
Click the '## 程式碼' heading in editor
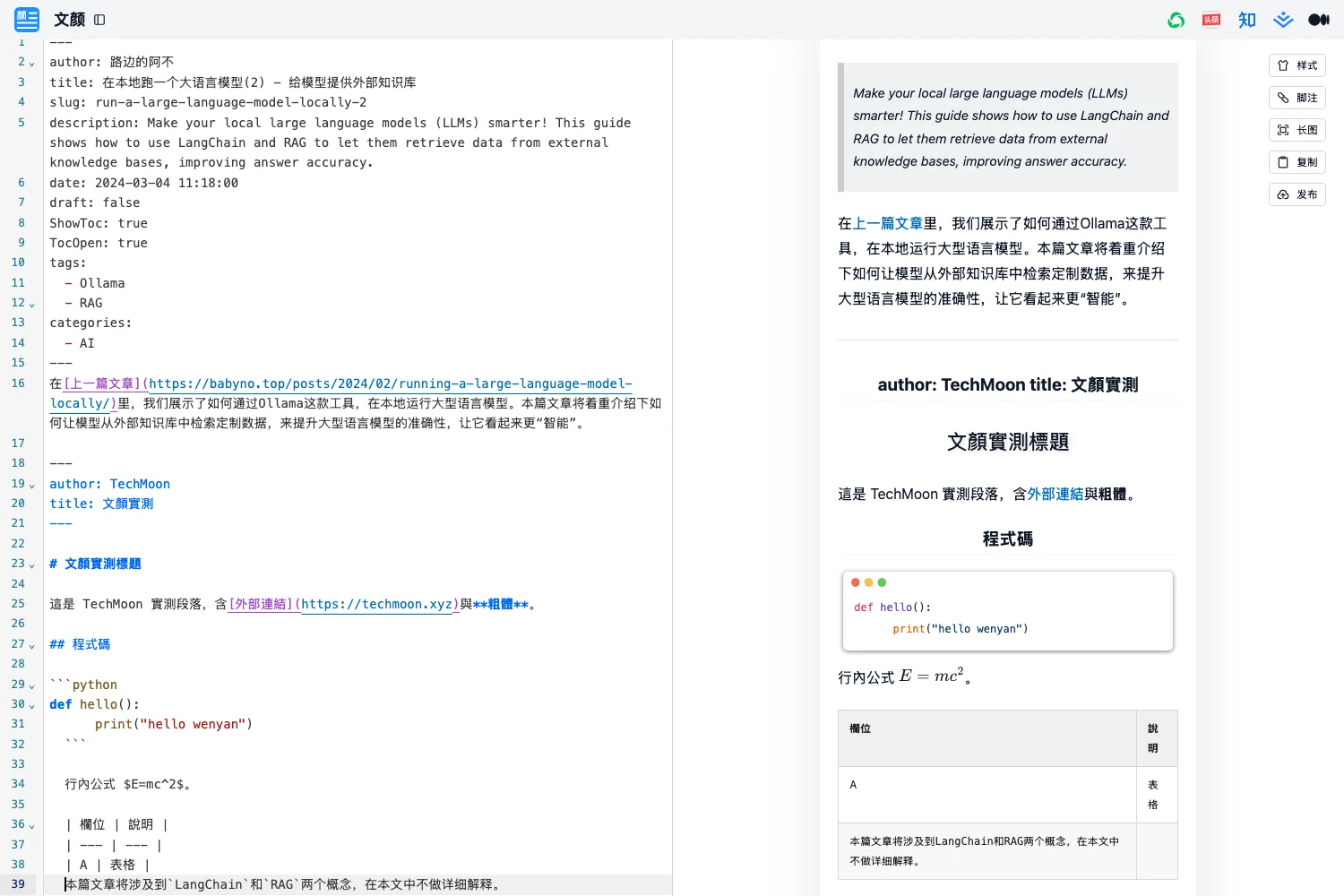80,644
